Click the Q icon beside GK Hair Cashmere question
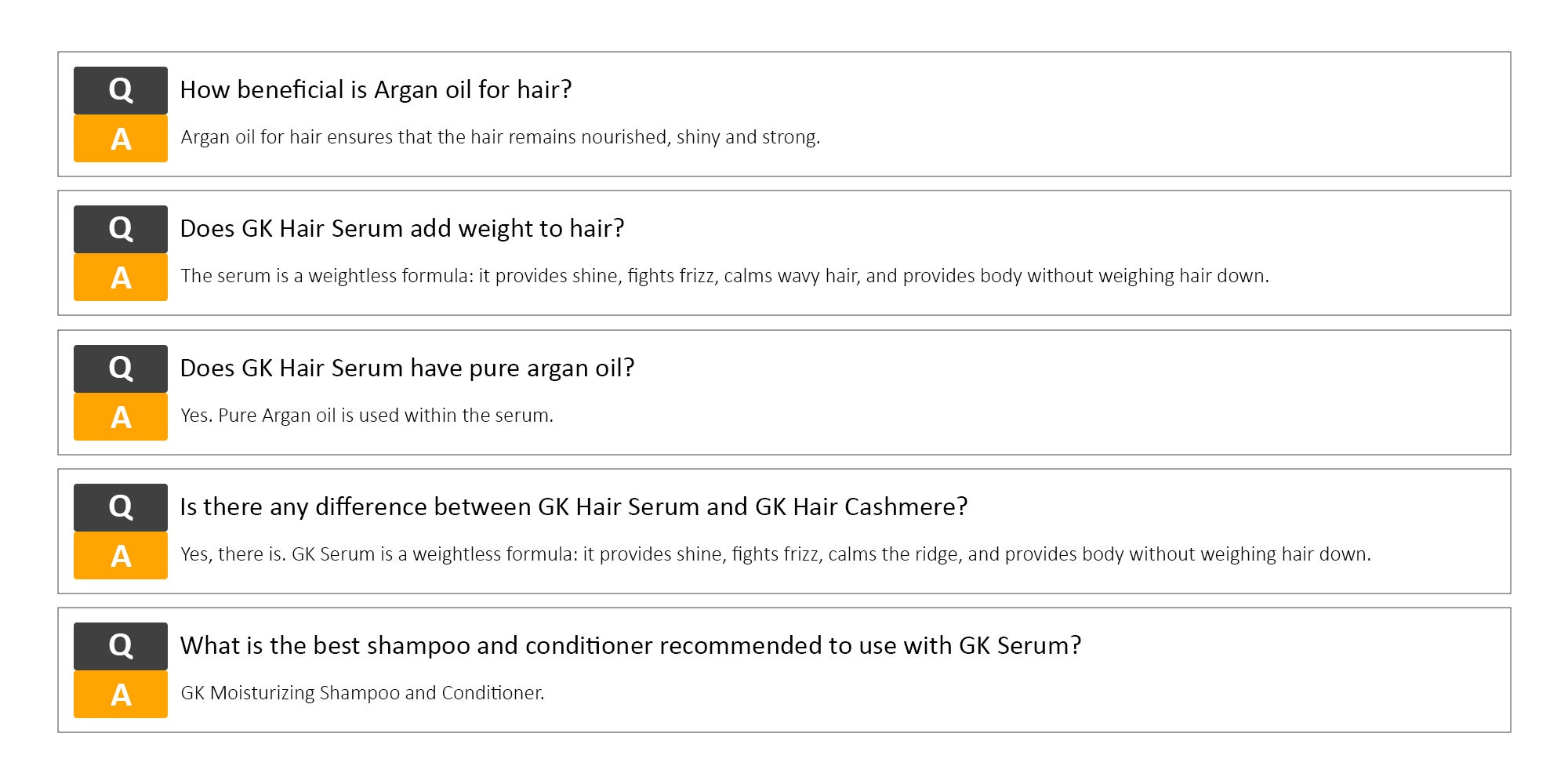The height and width of the screenshot is (784, 1568). (x=121, y=507)
